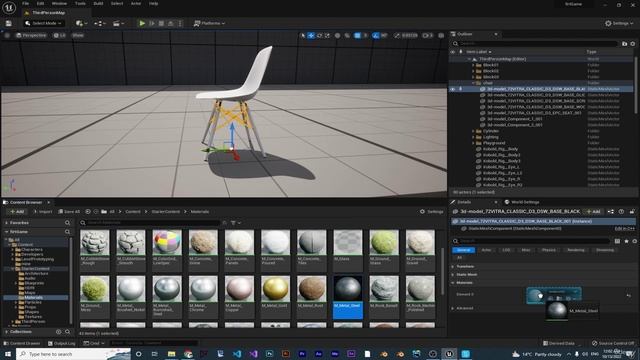Select the Rotate tool icon in viewport
The height and width of the screenshot is (360, 640).
(320, 36)
